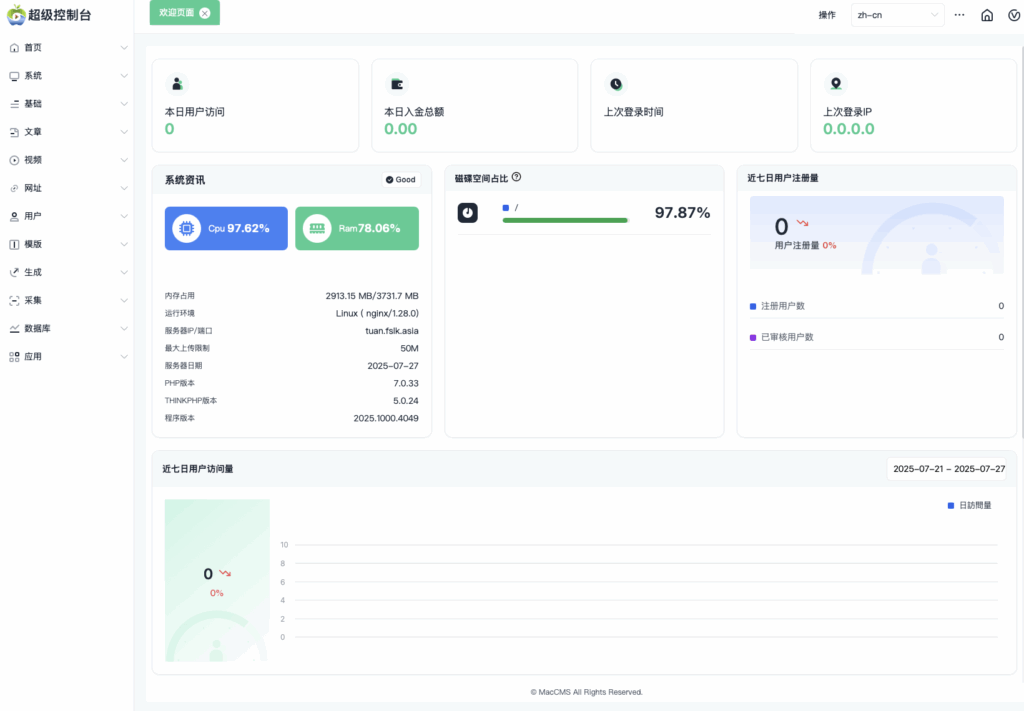Click the 上次登录IP location pin icon

pyautogui.click(x=836, y=84)
